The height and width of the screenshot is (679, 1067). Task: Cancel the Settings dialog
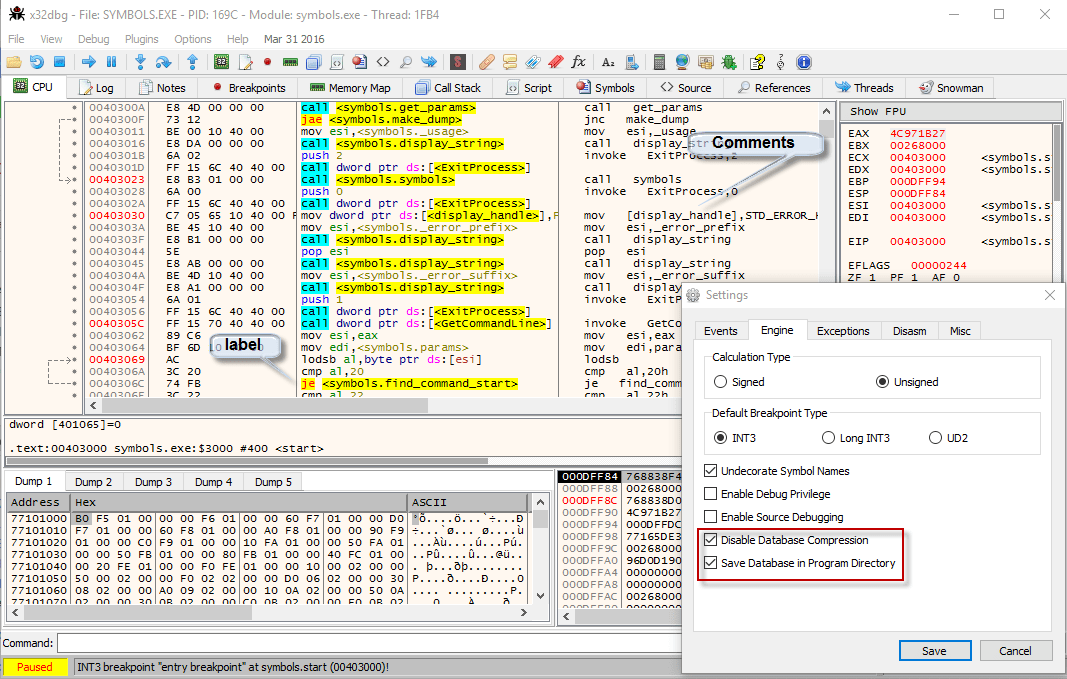(x=1015, y=651)
